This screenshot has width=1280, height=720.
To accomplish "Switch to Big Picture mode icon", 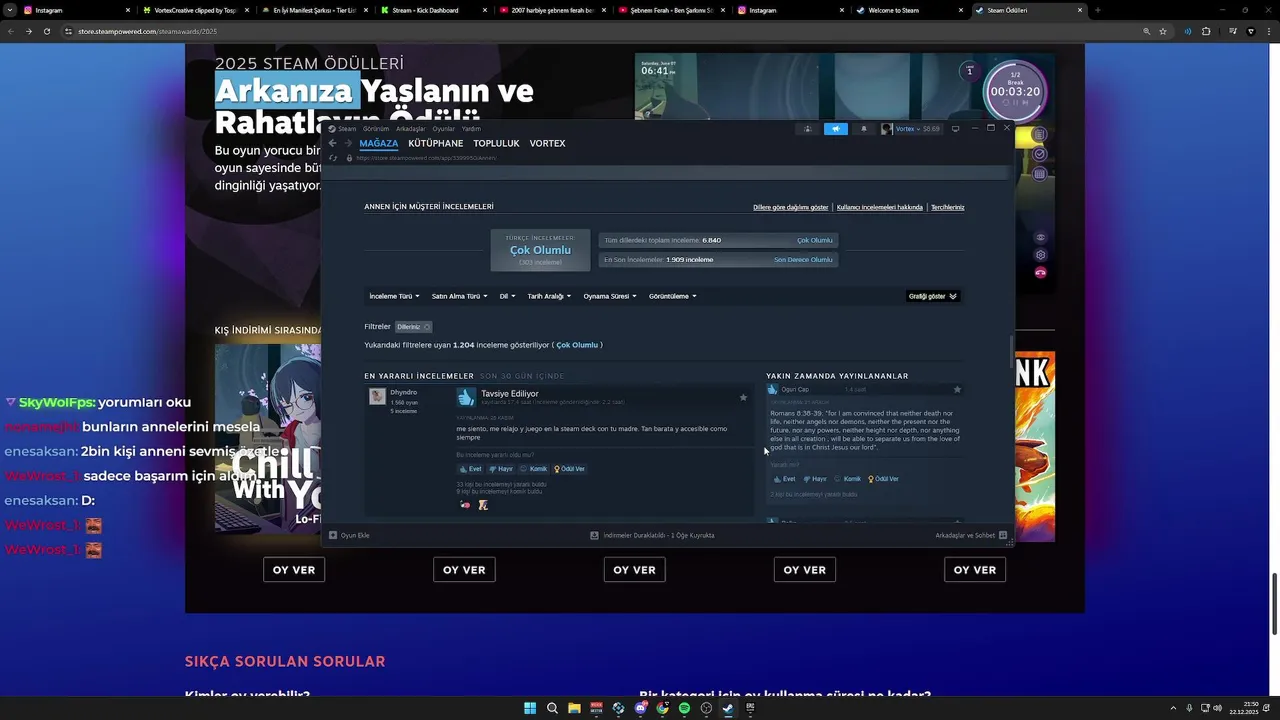I will tap(955, 129).
